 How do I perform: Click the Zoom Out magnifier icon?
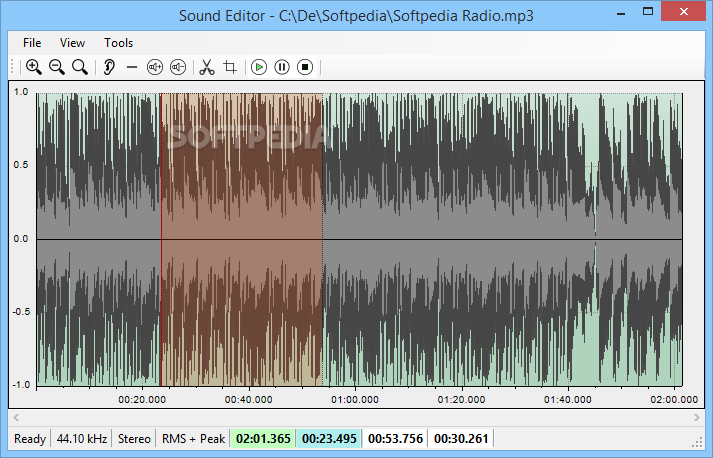57,67
